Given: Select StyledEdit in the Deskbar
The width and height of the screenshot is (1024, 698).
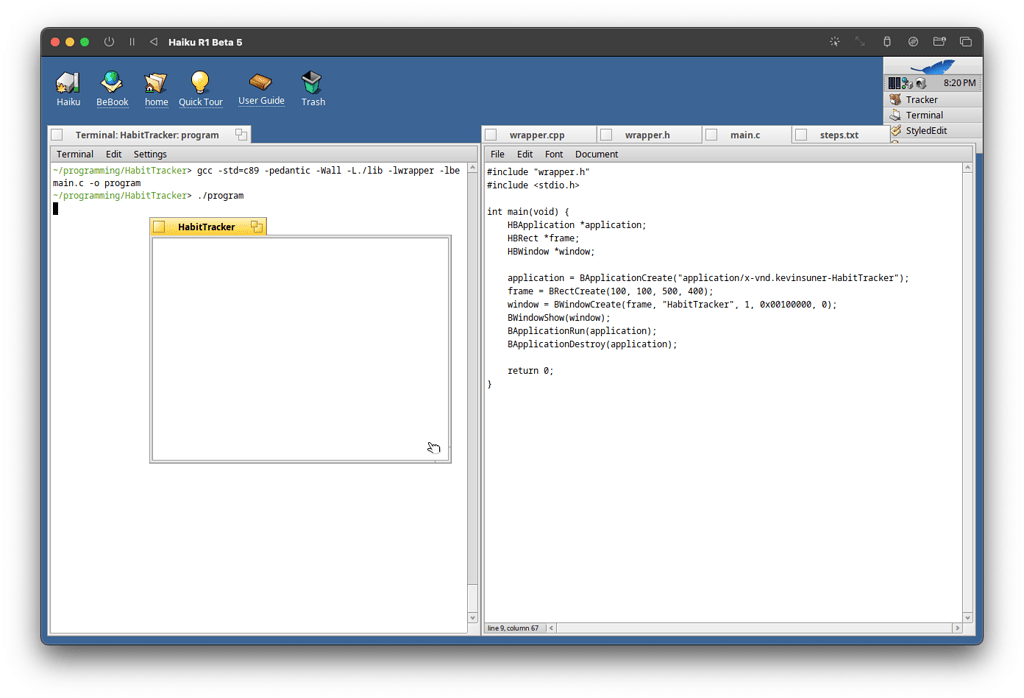Looking at the screenshot, I should (x=934, y=131).
